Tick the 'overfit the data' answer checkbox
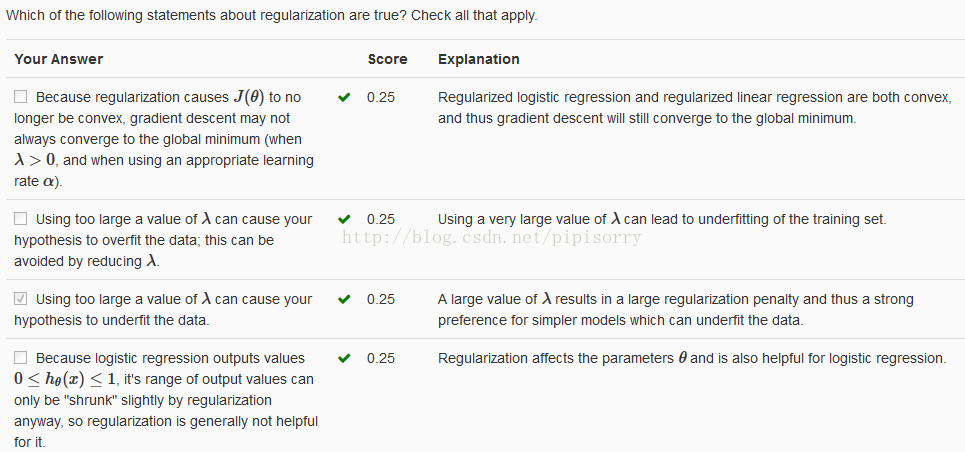The image size is (965, 452). [21, 219]
